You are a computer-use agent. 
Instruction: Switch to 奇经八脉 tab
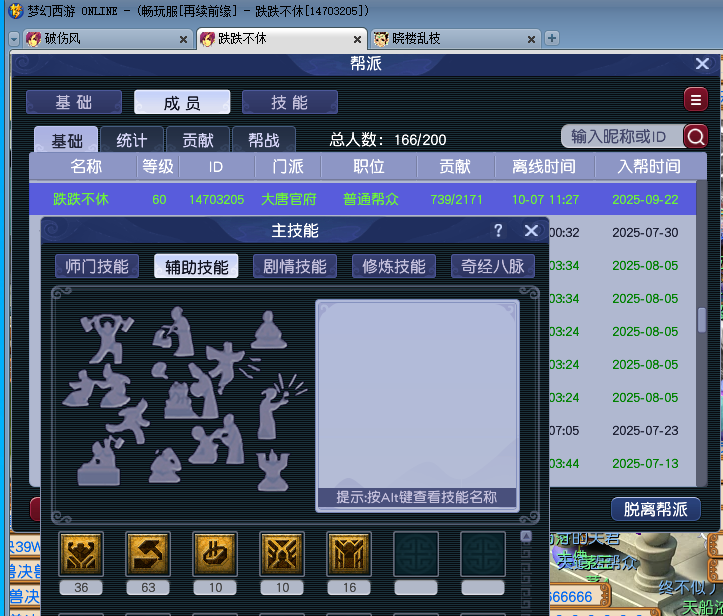(x=492, y=266)
